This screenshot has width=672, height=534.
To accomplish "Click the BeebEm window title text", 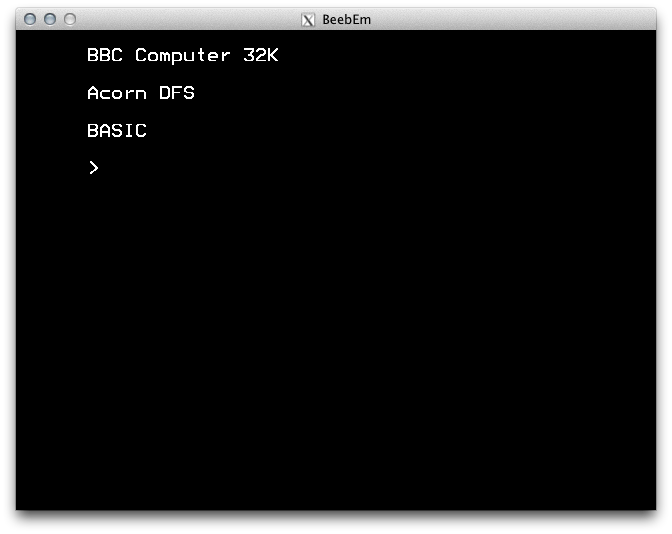I will pyautogui.click(x=346, y=20).
